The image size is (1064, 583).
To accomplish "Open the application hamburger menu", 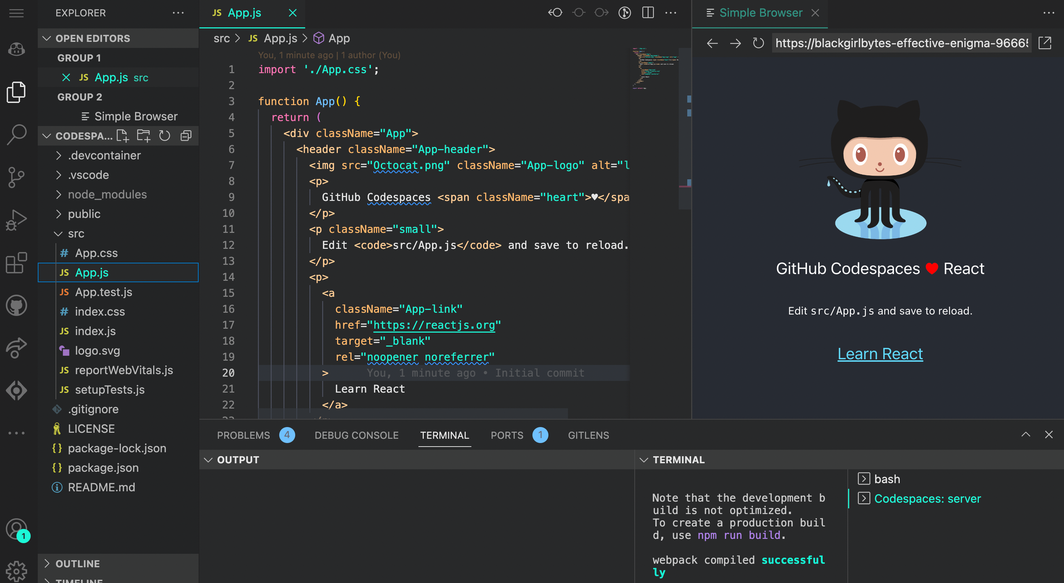I will tap(16, 13).
